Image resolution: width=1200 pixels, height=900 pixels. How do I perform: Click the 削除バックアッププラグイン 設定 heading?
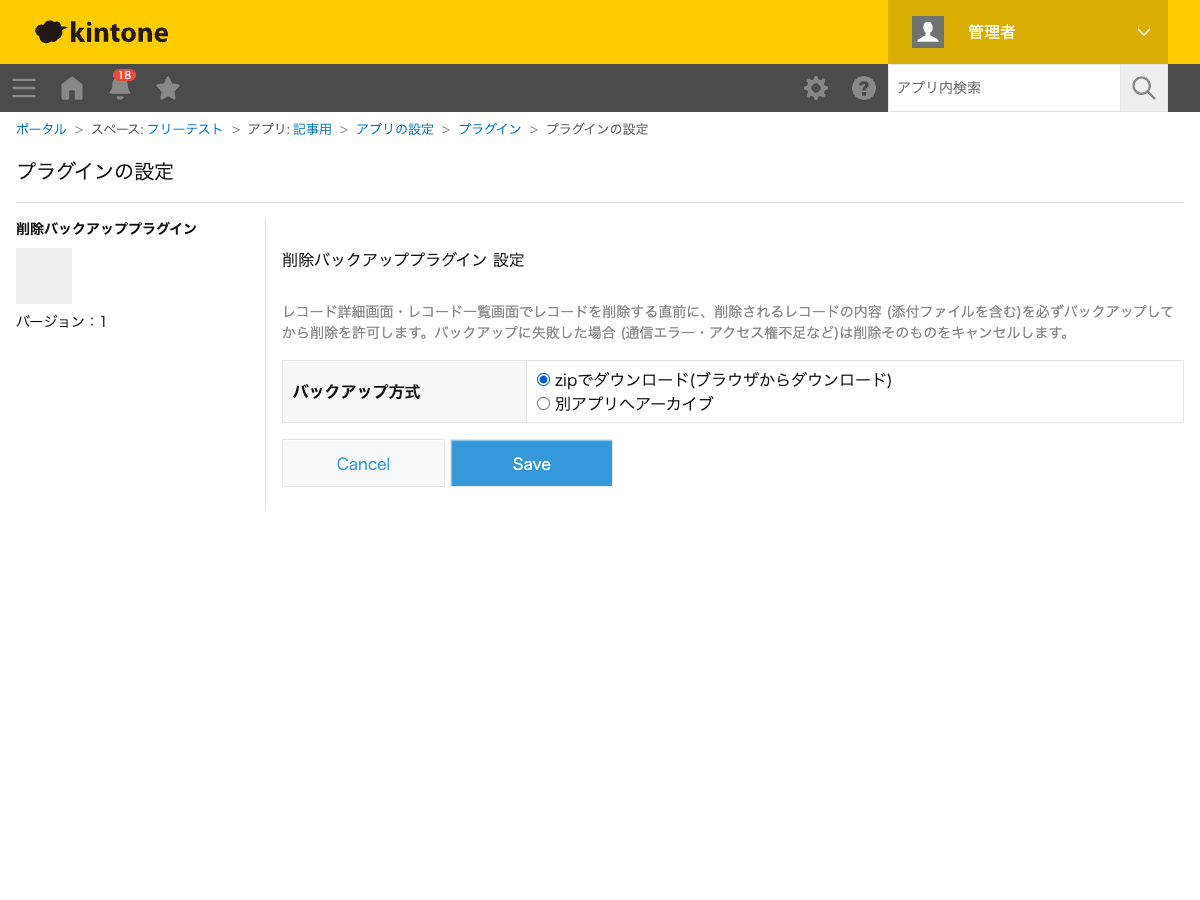(x=403, y=260)
